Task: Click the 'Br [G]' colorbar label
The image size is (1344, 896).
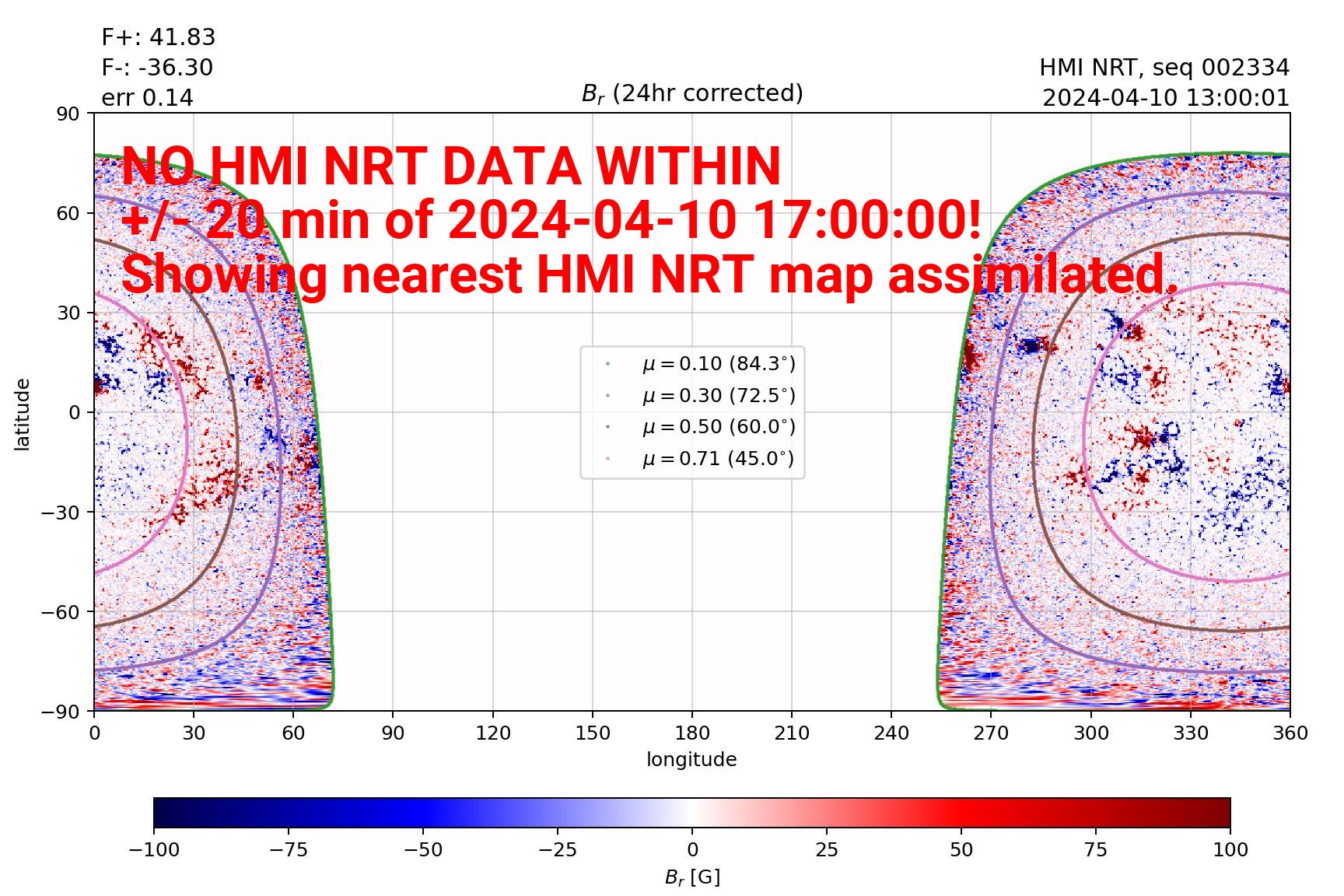Action: click(x=692, y=877)
